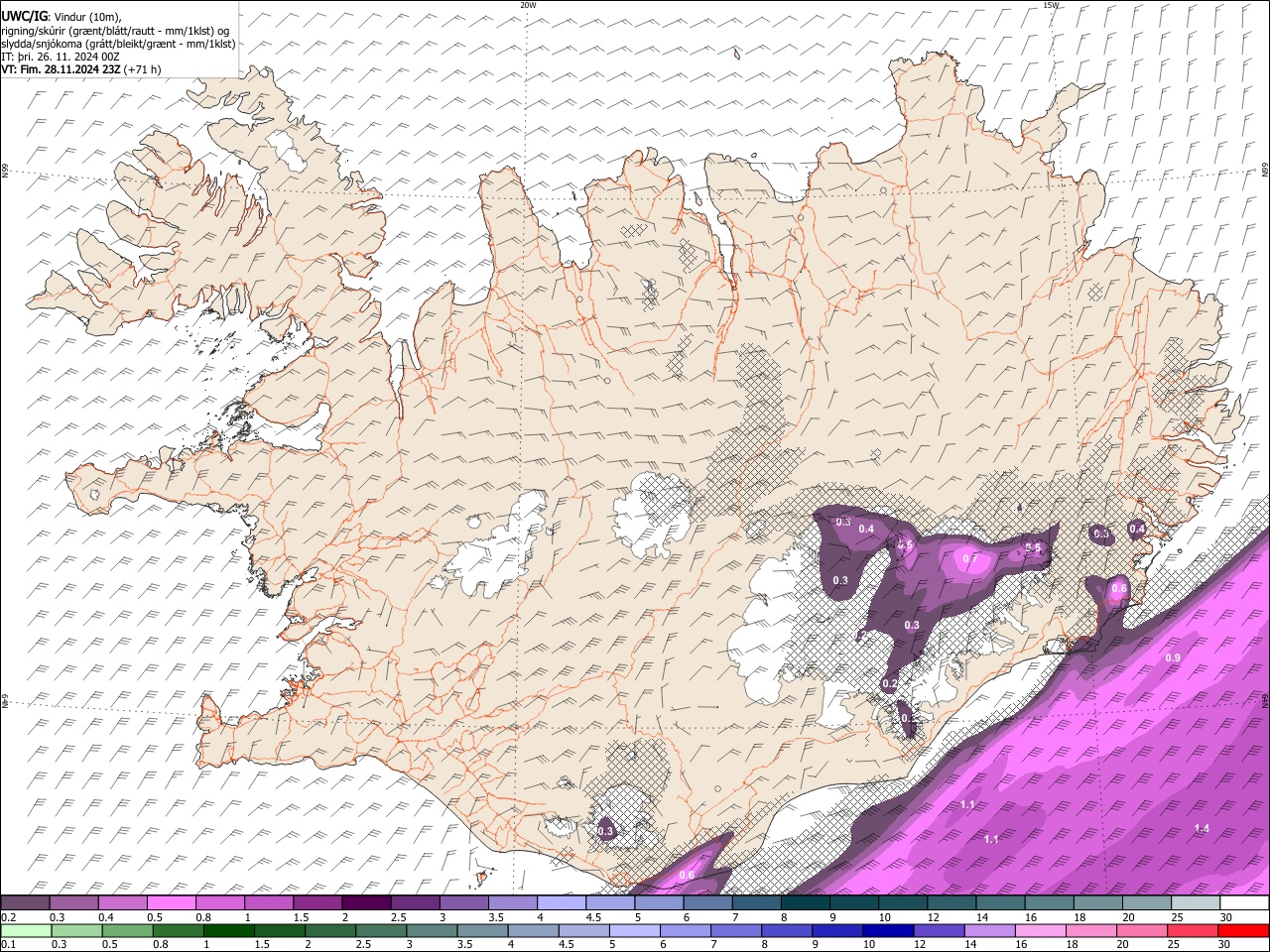Click the 'VT: Fim. 28.11.2024 23Z (+71 h)' text
The height and width of the screenshot is (952, 1270).
pos(80,69)
